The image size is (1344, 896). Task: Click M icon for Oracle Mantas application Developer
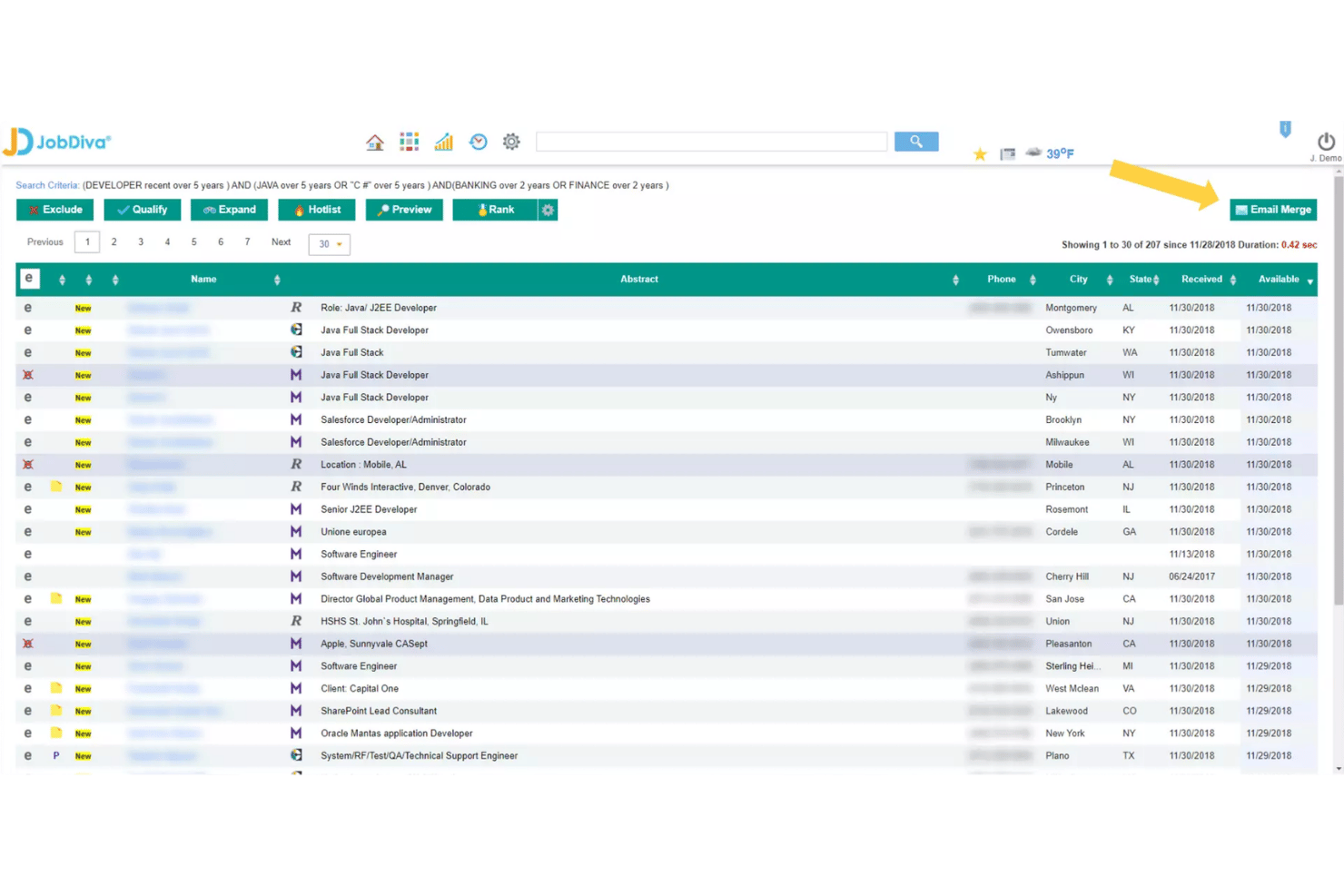coord(296,733)
